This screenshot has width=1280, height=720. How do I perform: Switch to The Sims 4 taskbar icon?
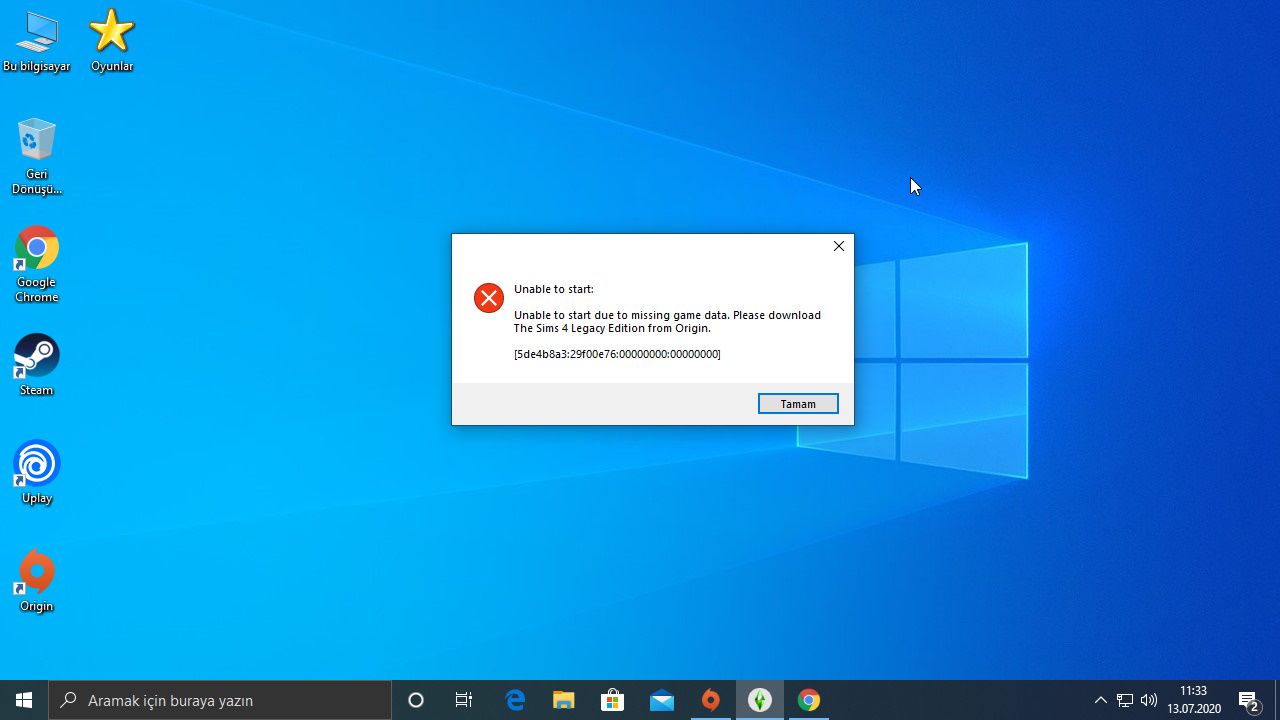point(760,700)
